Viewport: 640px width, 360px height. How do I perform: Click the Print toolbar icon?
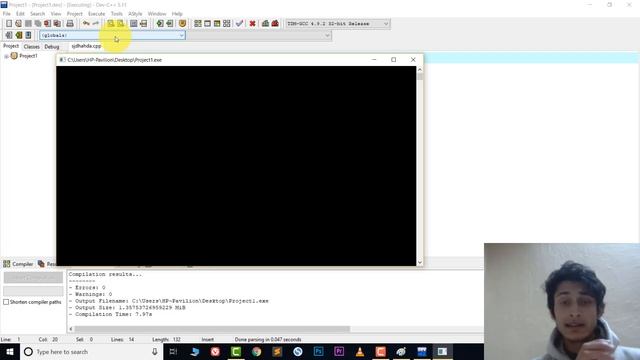coord(70,24)
